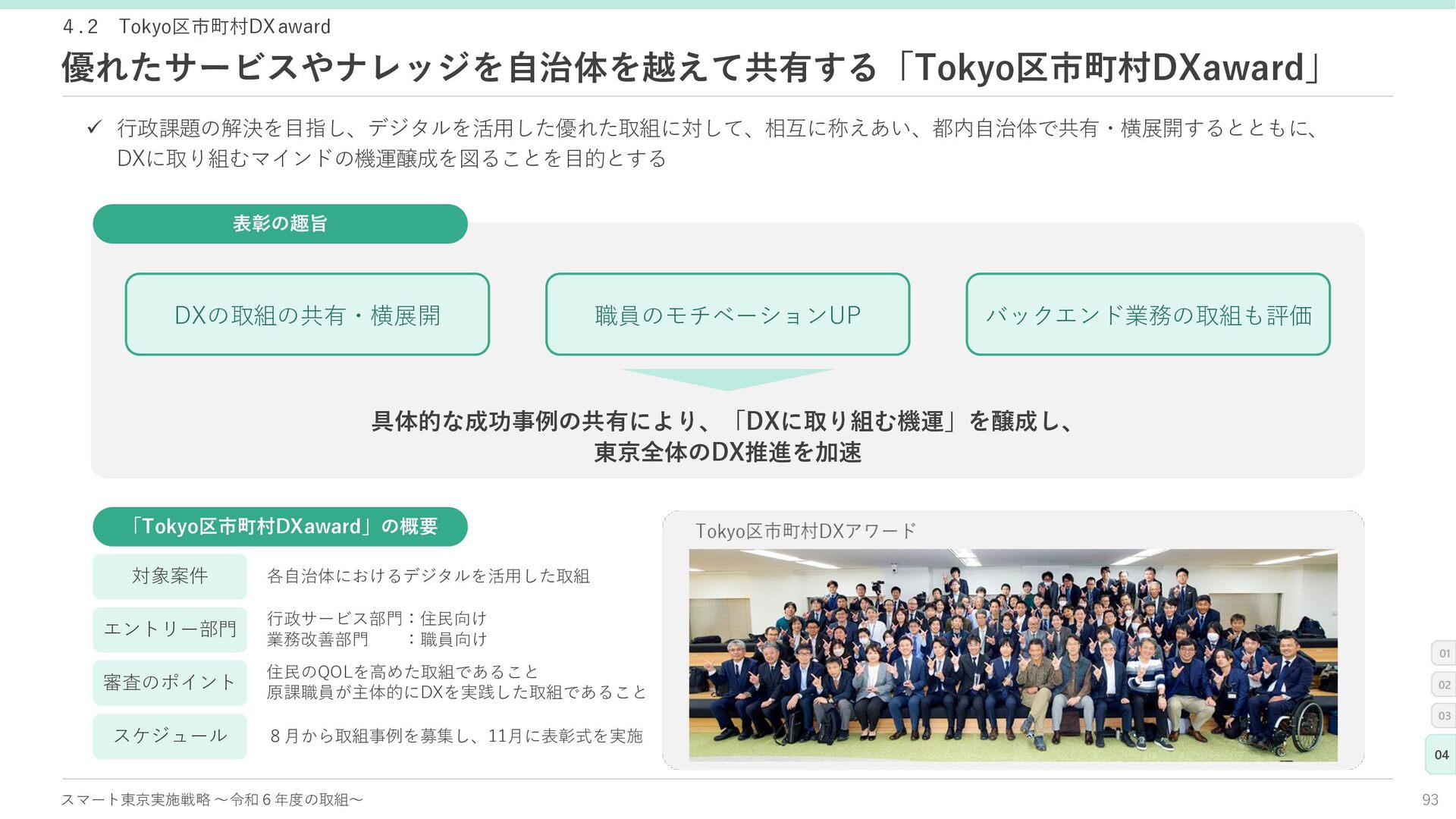Click the 職員のモチベーションUP box
The width and height of the screenshot is (1456, 819).
pyautogui.click(x=727, y=314)
